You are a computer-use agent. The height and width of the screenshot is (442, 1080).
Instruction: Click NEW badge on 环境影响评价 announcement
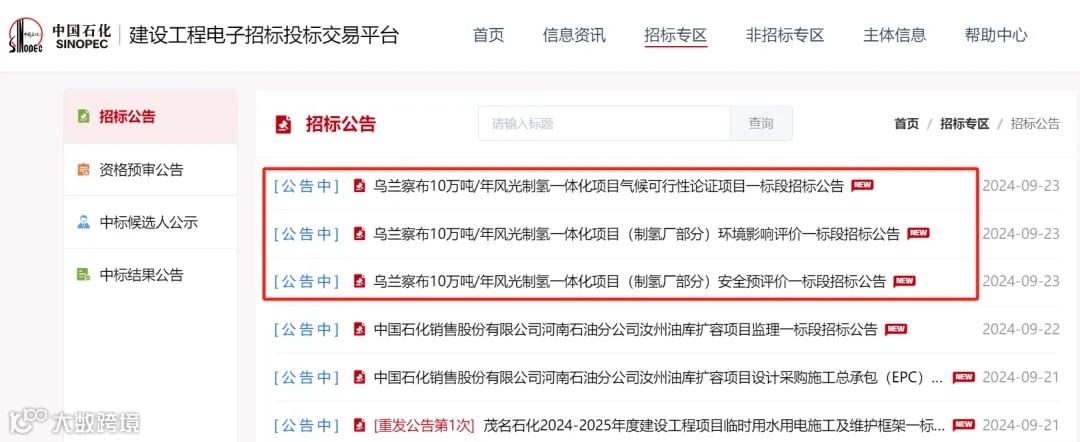click(918, 233)
